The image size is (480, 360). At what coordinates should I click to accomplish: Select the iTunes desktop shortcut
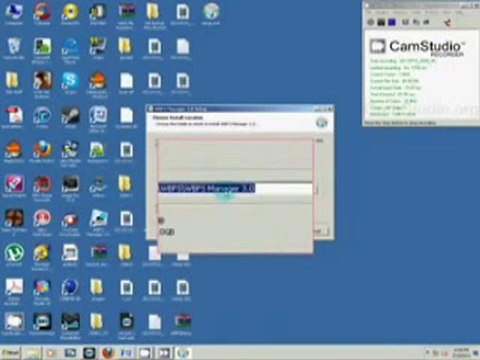[42, 117]
